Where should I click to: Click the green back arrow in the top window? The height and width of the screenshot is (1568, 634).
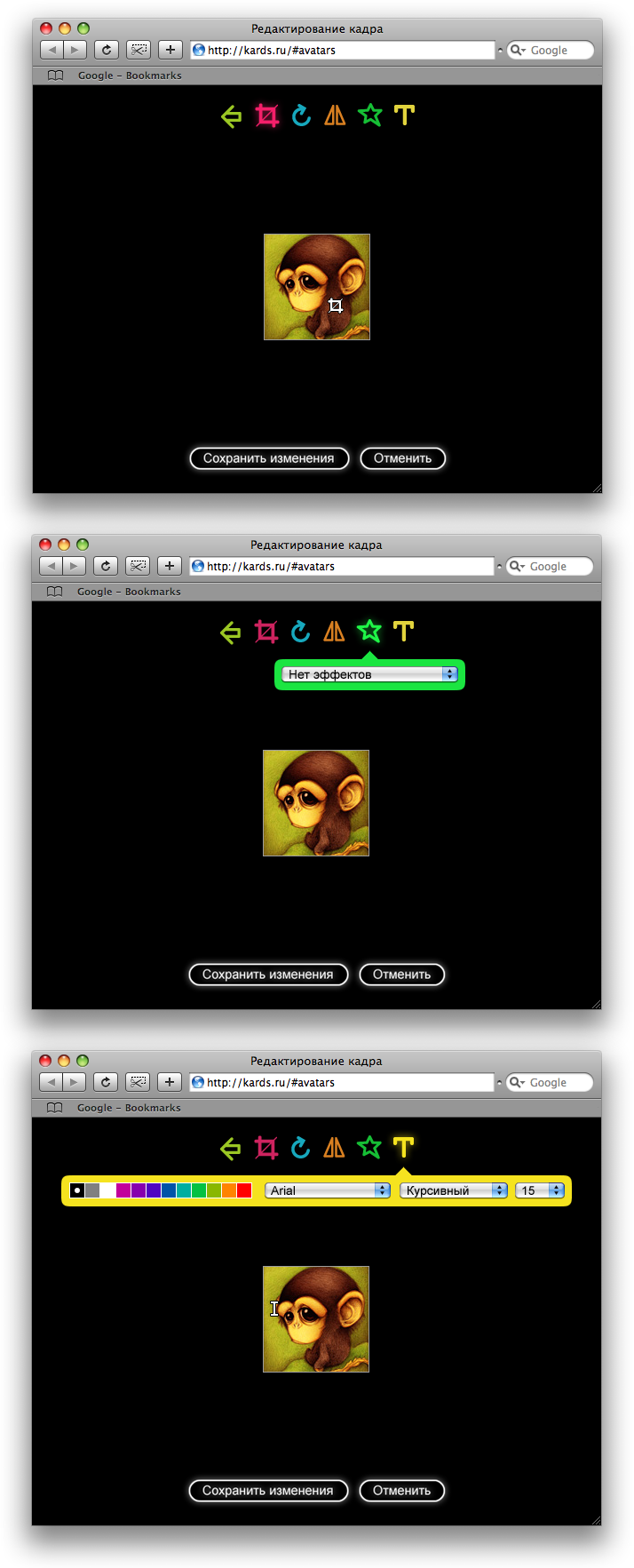pos(231,115)
